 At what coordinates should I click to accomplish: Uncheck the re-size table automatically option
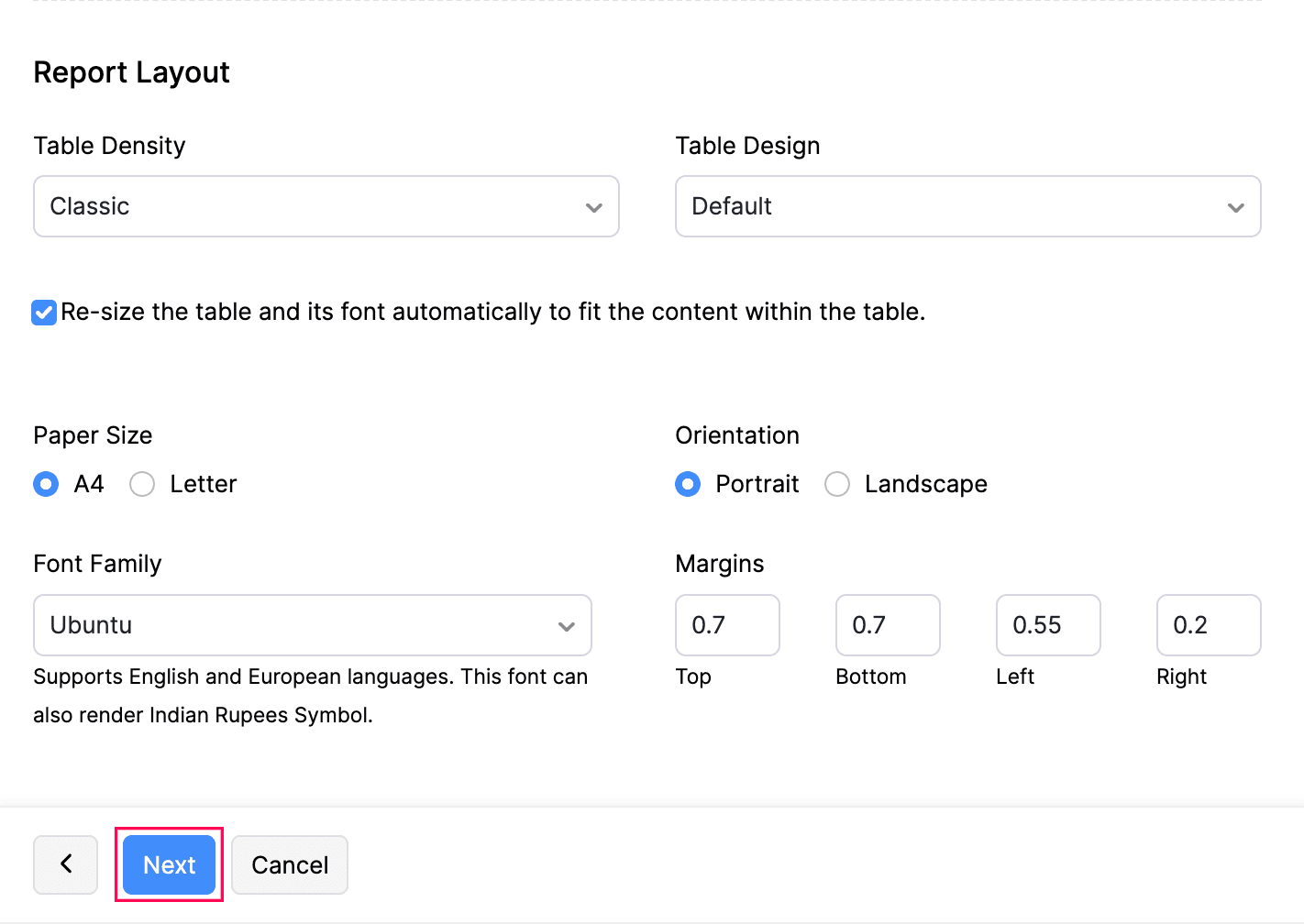click(x=43, y=312)
